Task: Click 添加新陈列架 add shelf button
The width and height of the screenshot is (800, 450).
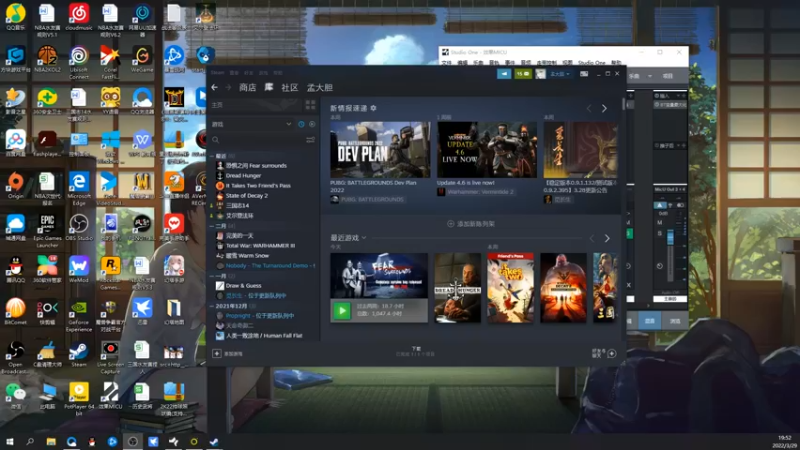Action: [x=471, y=223]
